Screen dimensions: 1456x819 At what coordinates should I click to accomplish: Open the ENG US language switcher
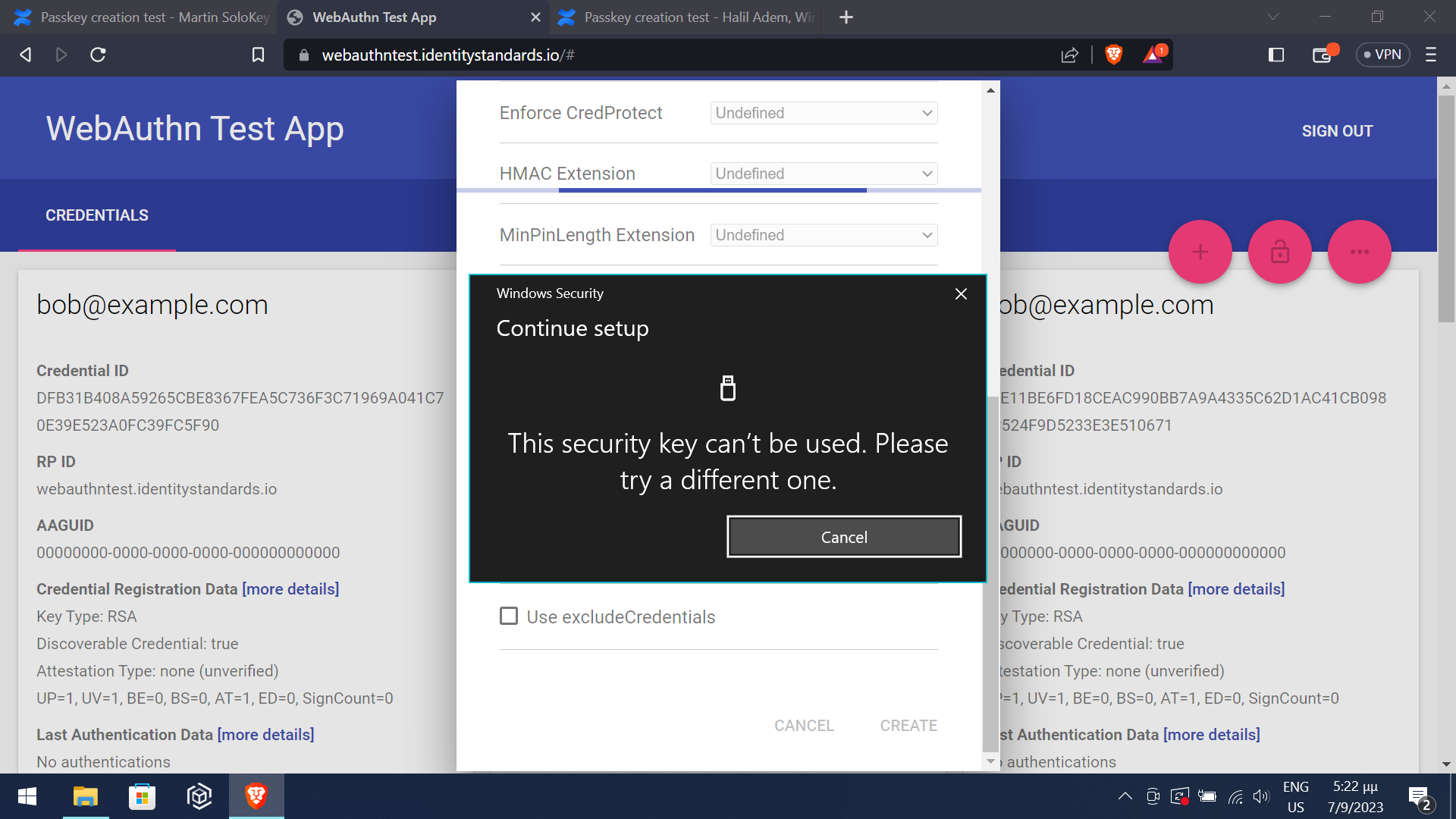click(1296, 796)
